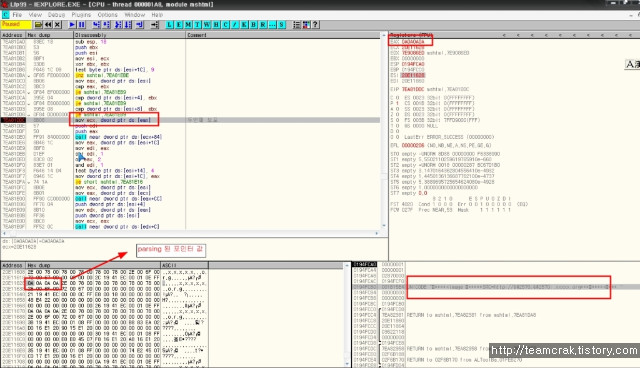This screenshot has width=640, height=368.
Task: Open the Debug menu
Action: tap(56, 15)
